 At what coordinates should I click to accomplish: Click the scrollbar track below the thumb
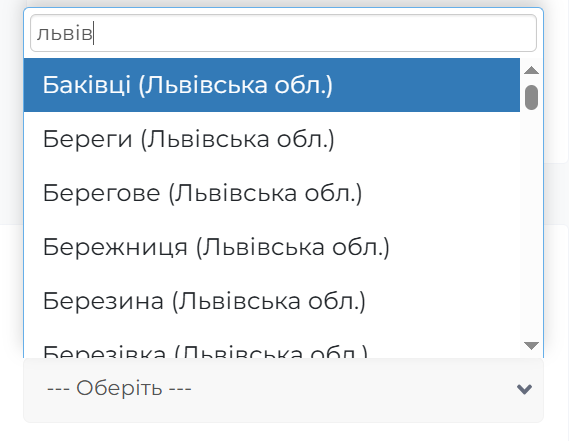532,225
